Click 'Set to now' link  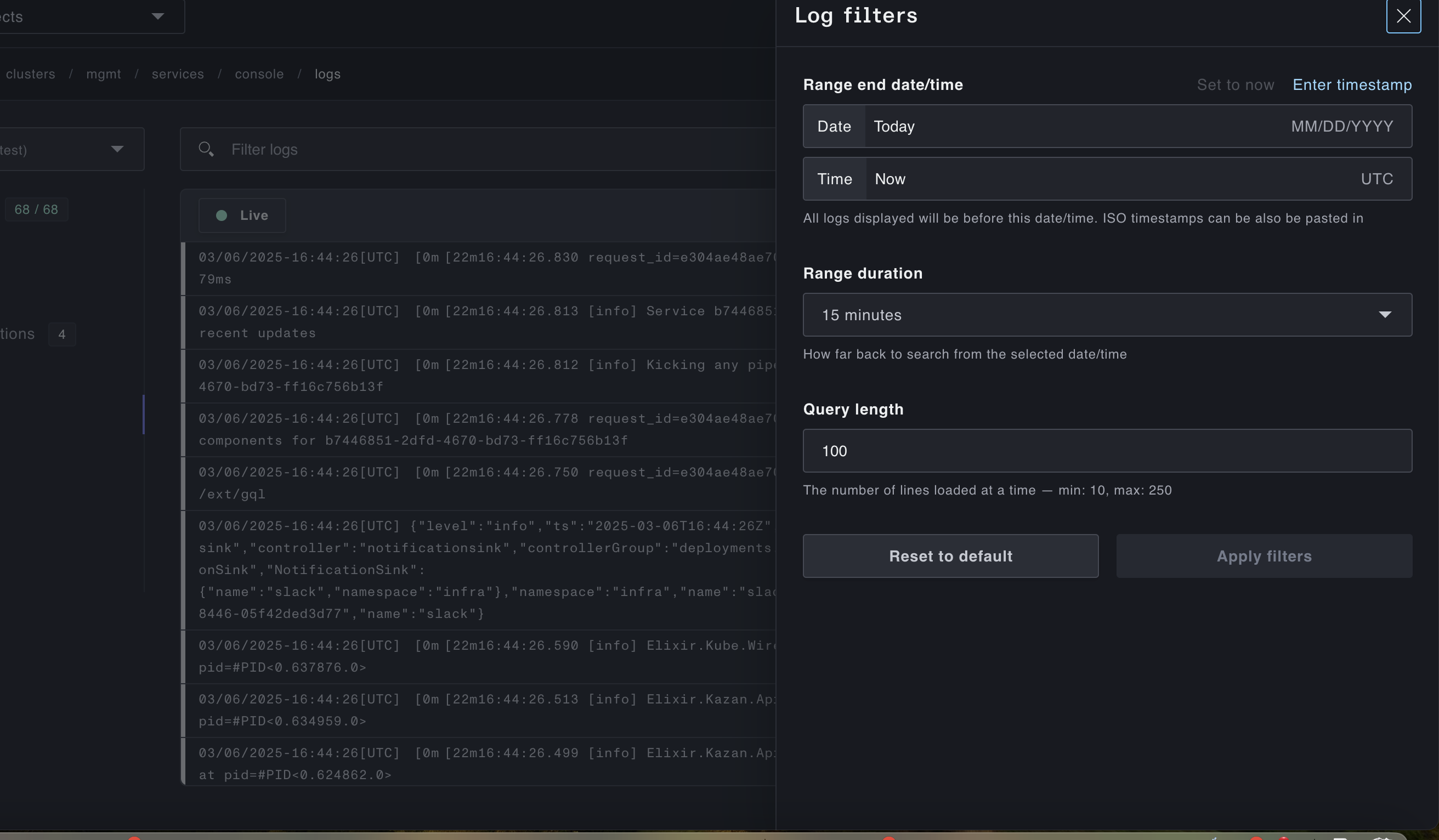click(x=1235, y=84)
